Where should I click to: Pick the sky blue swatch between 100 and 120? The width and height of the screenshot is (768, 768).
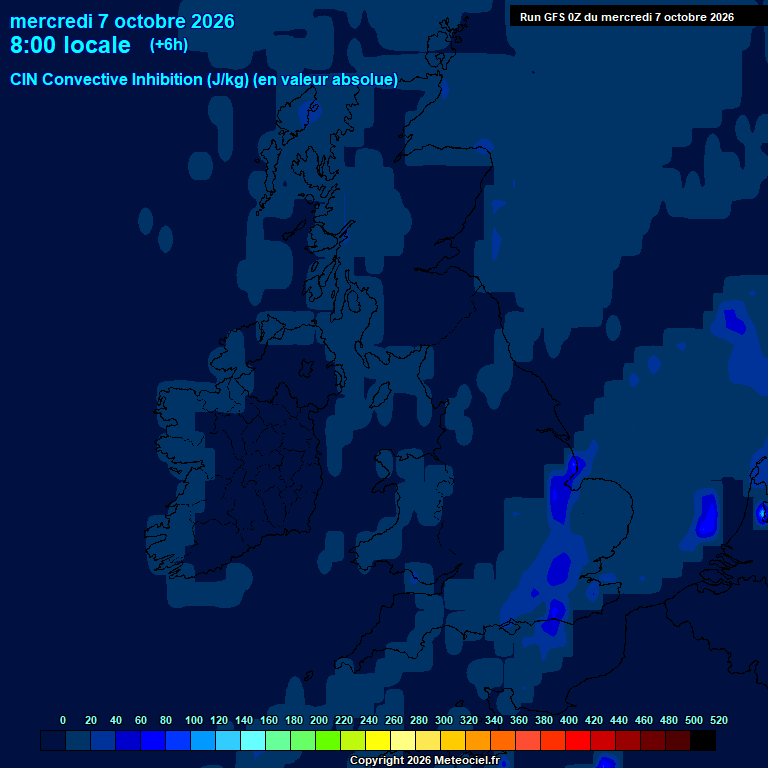(x=203, y=740)
